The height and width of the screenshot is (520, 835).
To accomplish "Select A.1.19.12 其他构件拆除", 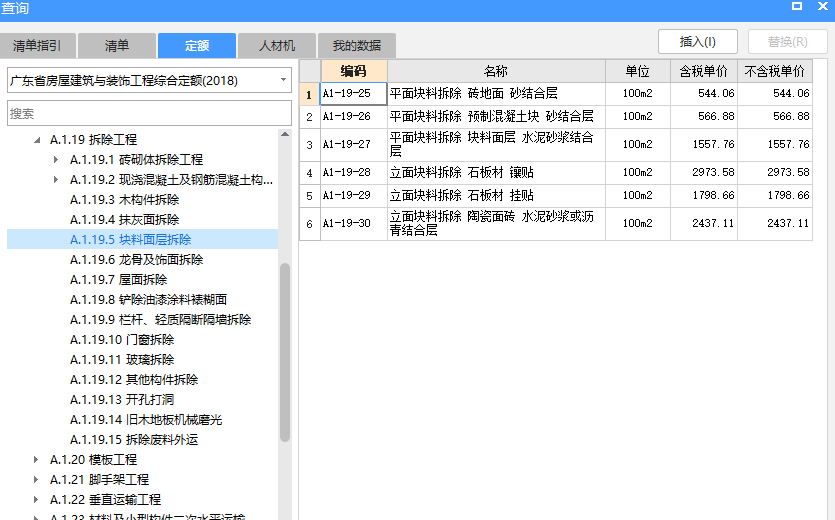I will 134,379.
